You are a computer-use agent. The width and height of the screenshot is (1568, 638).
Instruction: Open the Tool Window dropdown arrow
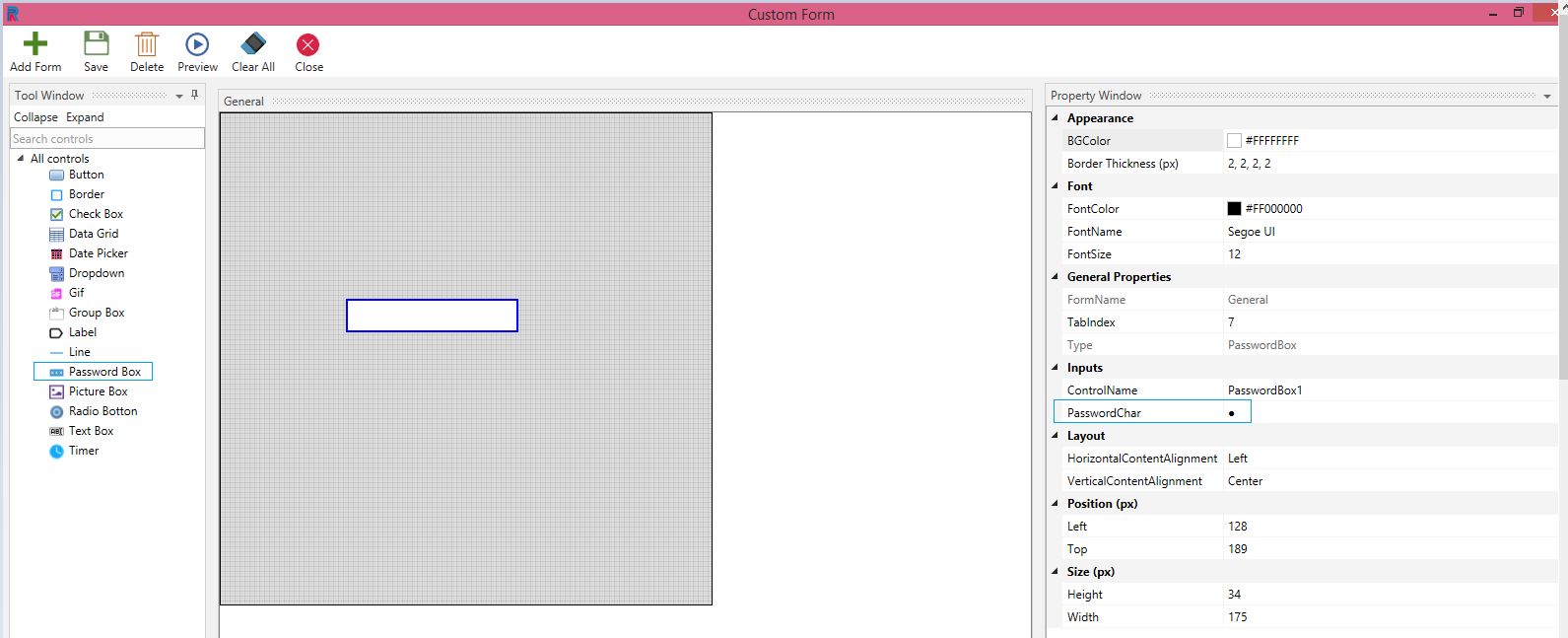pyautogui.click(x=179, y=97)
